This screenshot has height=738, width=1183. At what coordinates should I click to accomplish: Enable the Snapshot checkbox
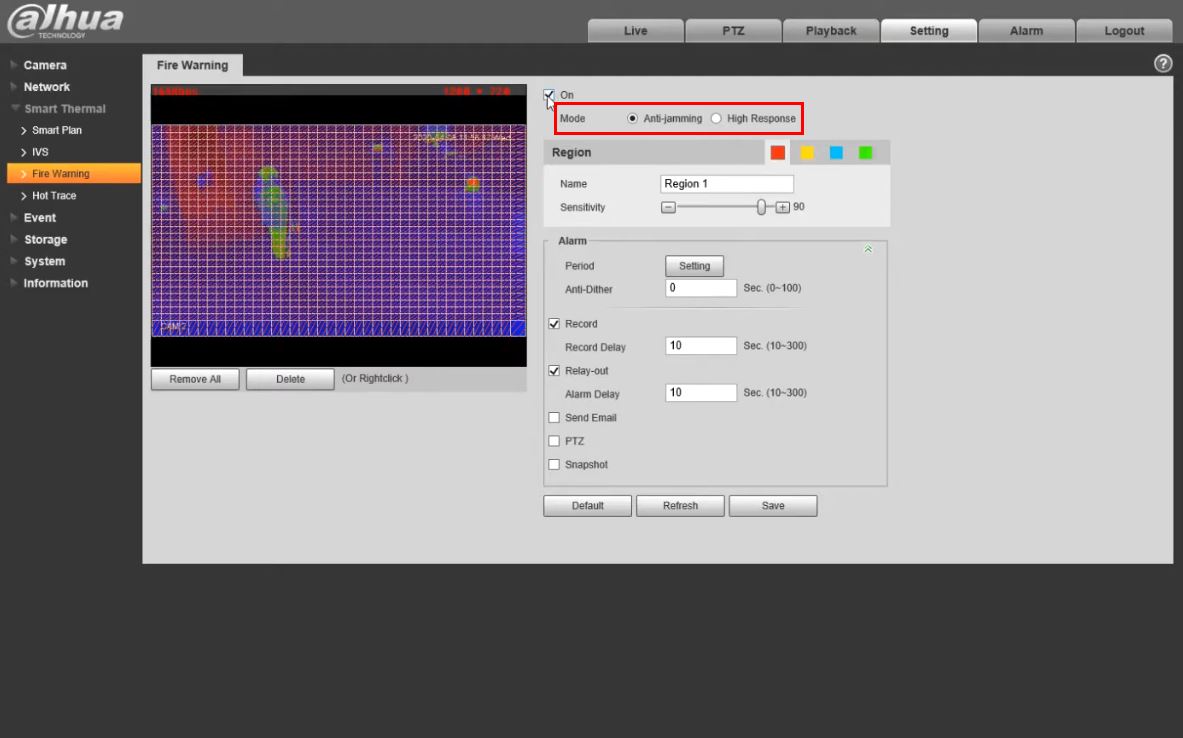pos(554,464)
